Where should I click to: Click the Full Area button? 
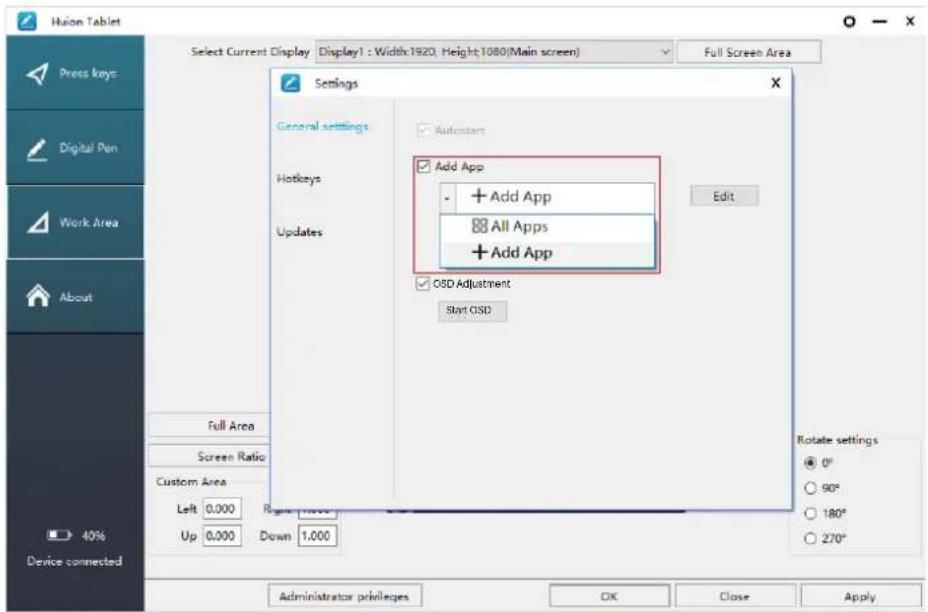pos(209,426)
